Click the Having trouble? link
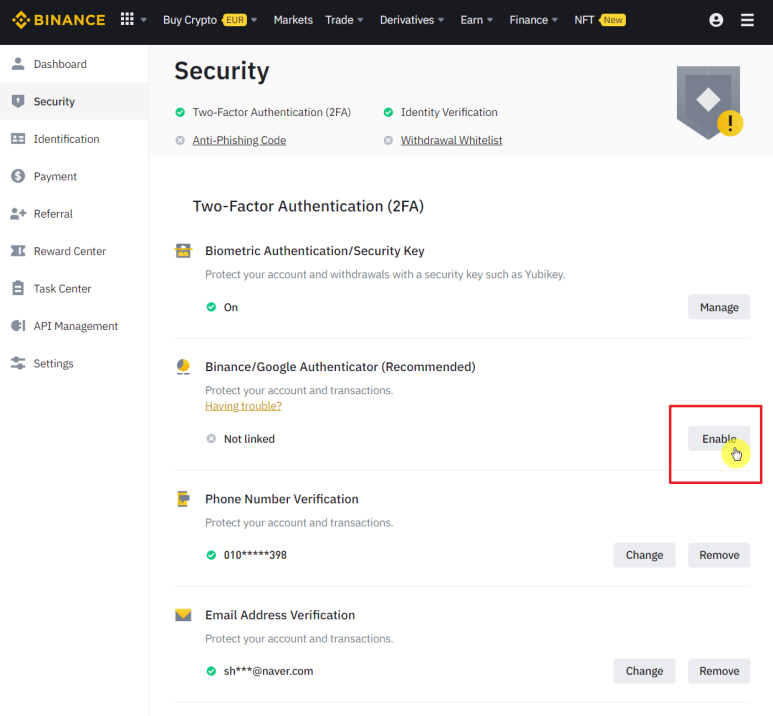This screenshot has height=716, width=773. tap(243, 406)
